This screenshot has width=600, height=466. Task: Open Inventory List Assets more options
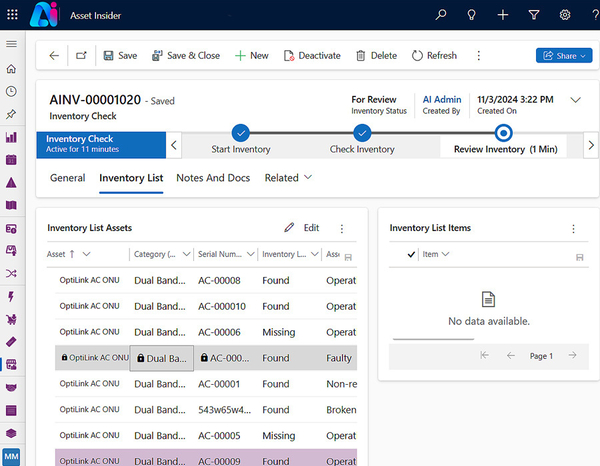pyautogui.click(x=342, y=228)
